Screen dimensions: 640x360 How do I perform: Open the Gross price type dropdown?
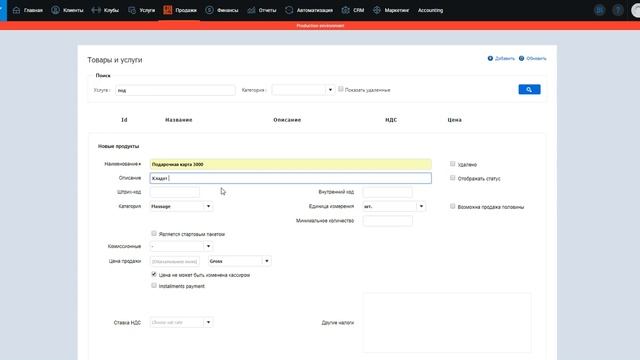coord(240,261)
